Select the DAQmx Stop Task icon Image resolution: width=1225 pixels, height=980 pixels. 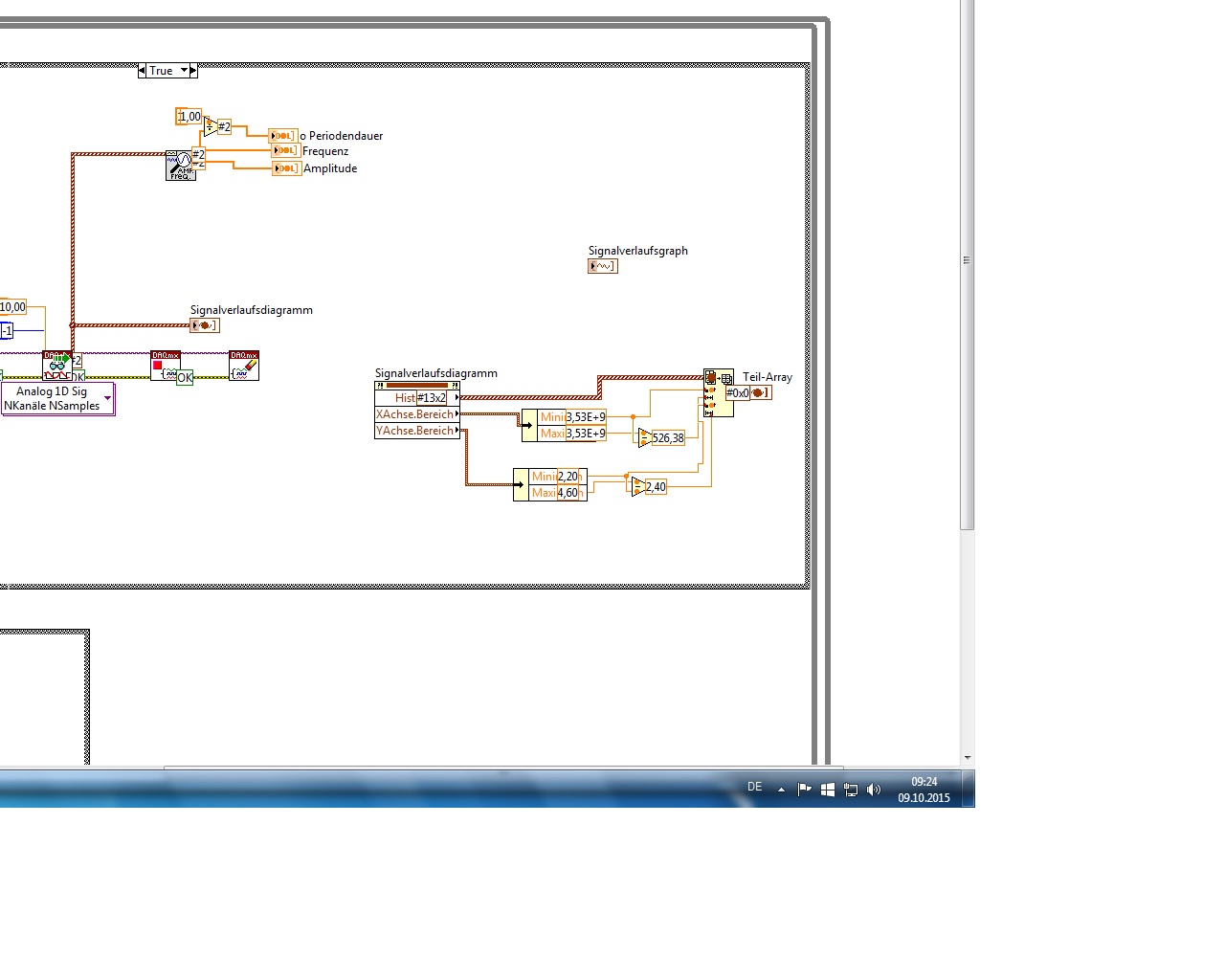166,366
